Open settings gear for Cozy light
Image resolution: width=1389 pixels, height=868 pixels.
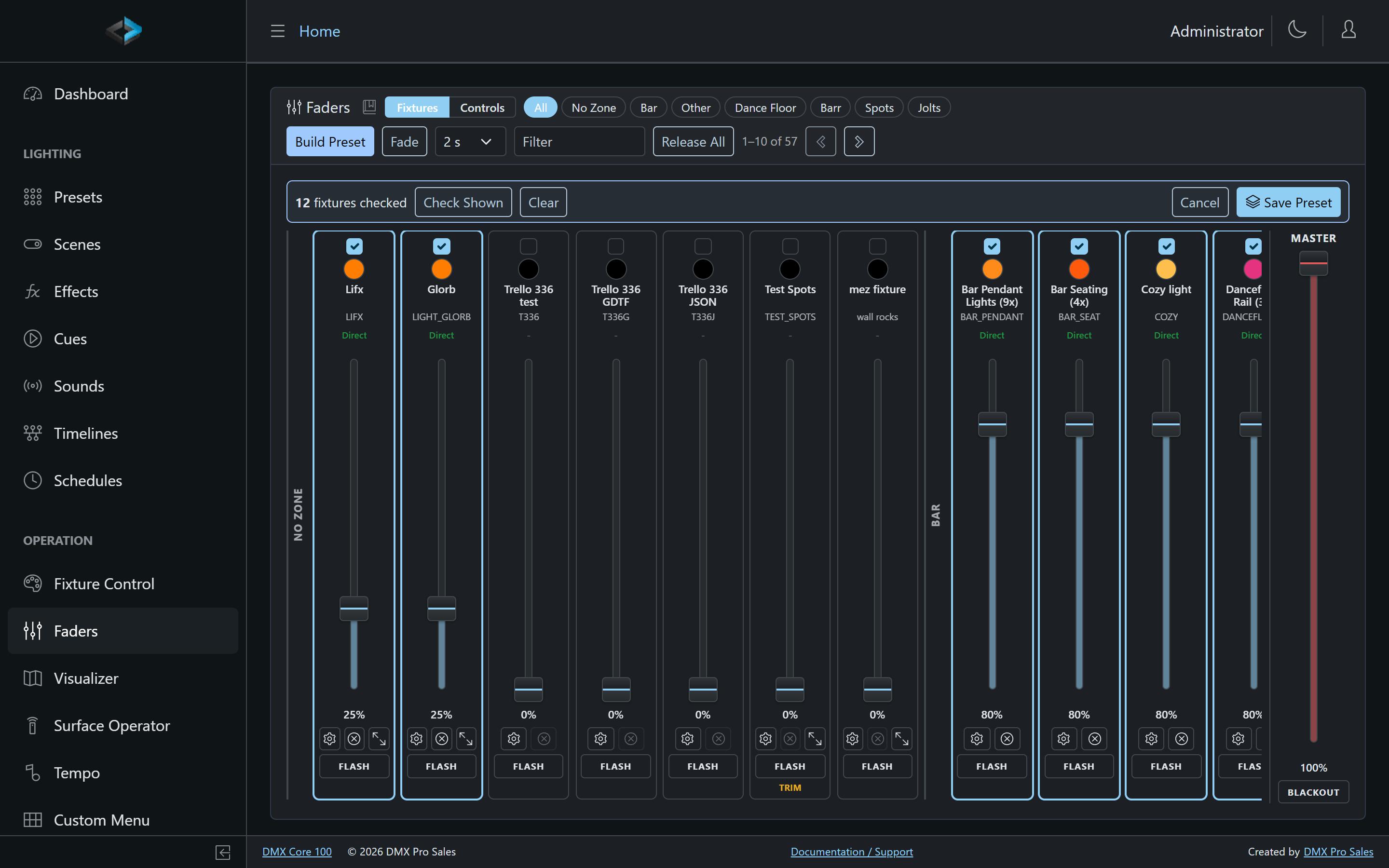point(1151,738)
